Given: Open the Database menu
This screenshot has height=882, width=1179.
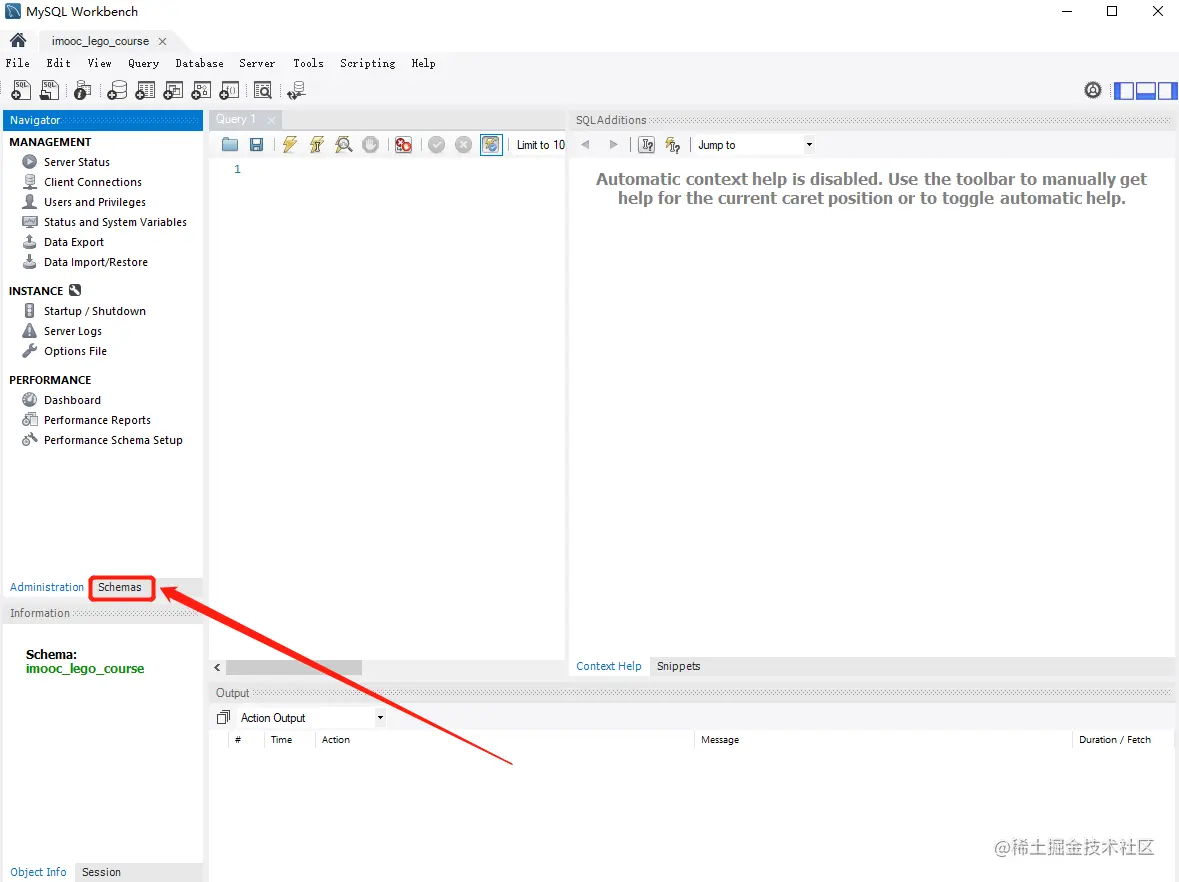Looking at the screenshot, I should point(199,63).
